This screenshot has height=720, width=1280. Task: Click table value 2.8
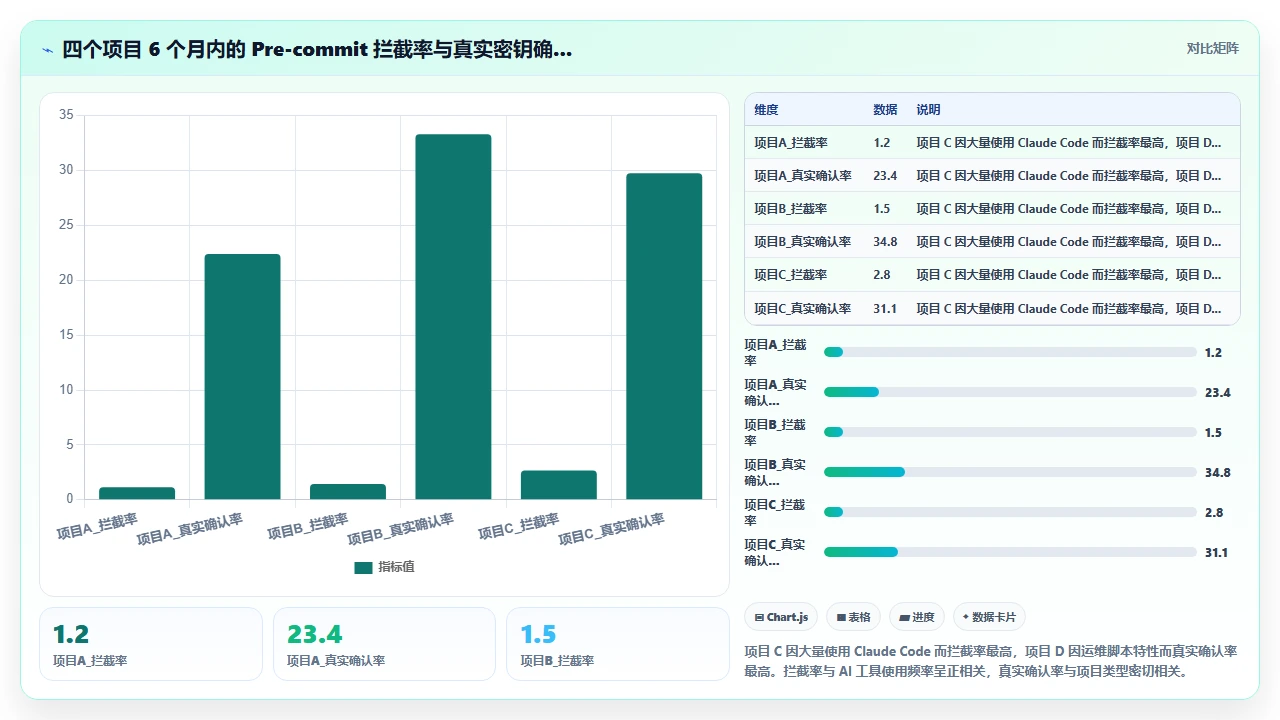point(881,275)
